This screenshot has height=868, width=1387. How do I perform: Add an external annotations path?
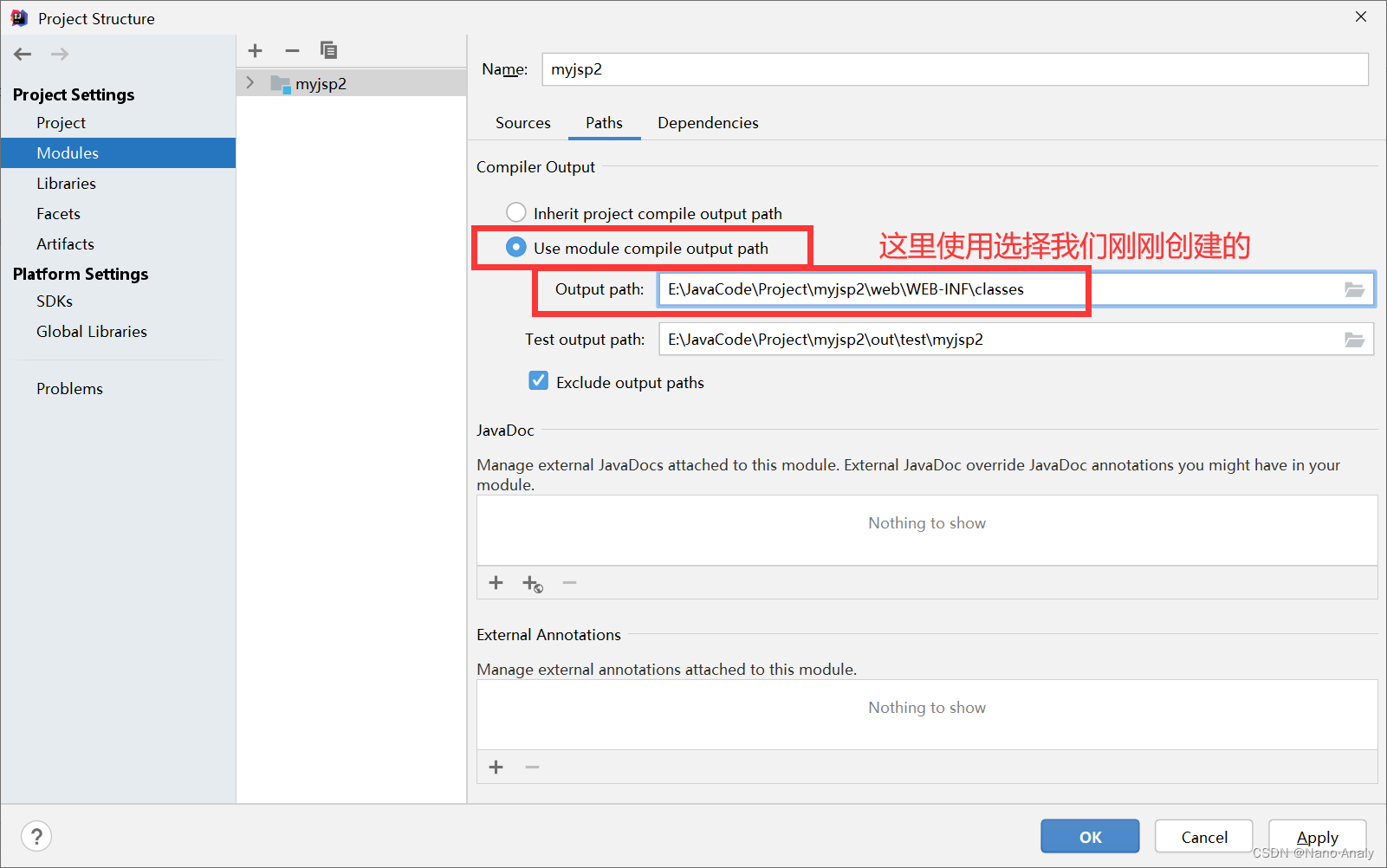click(x=496, y=768)
